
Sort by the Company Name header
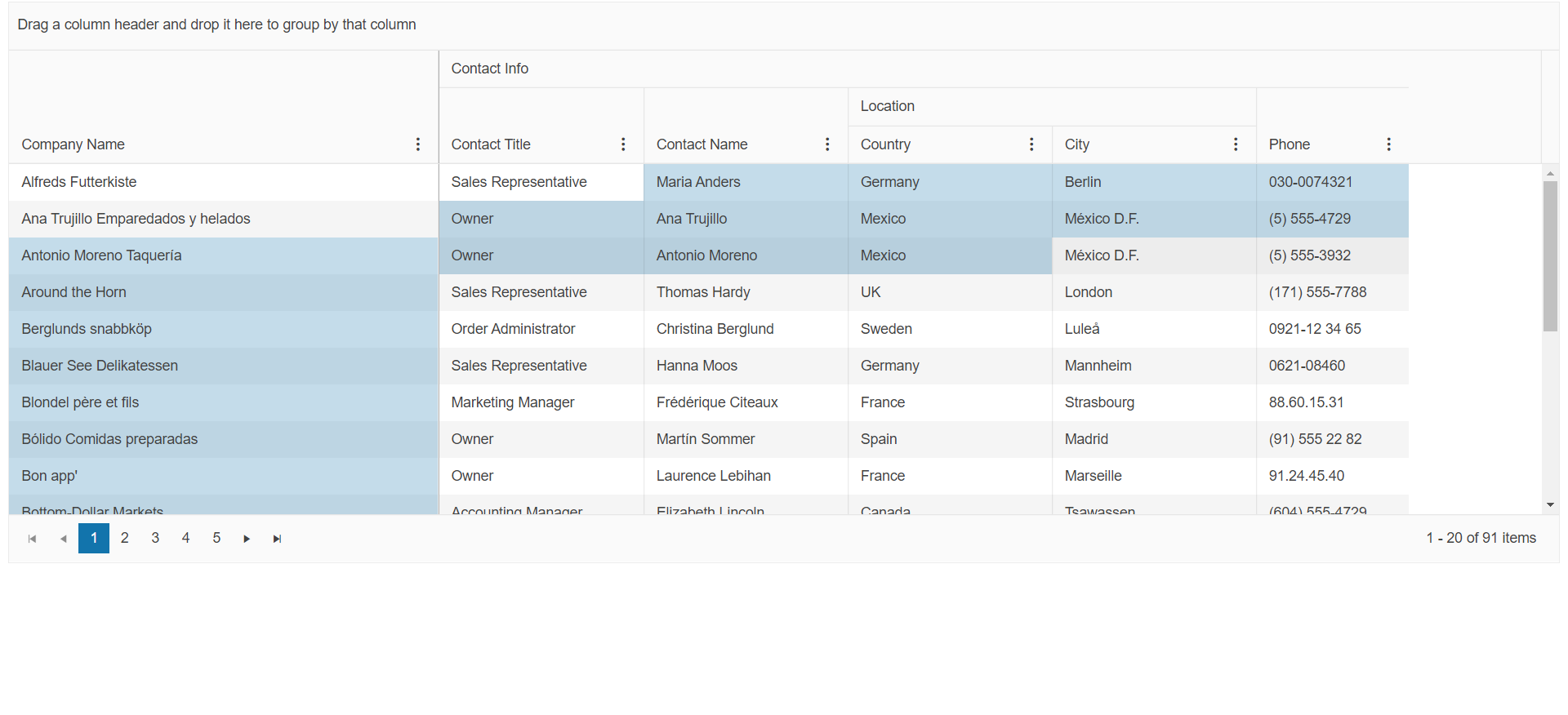pyautogui.click(x=73, y=144)
